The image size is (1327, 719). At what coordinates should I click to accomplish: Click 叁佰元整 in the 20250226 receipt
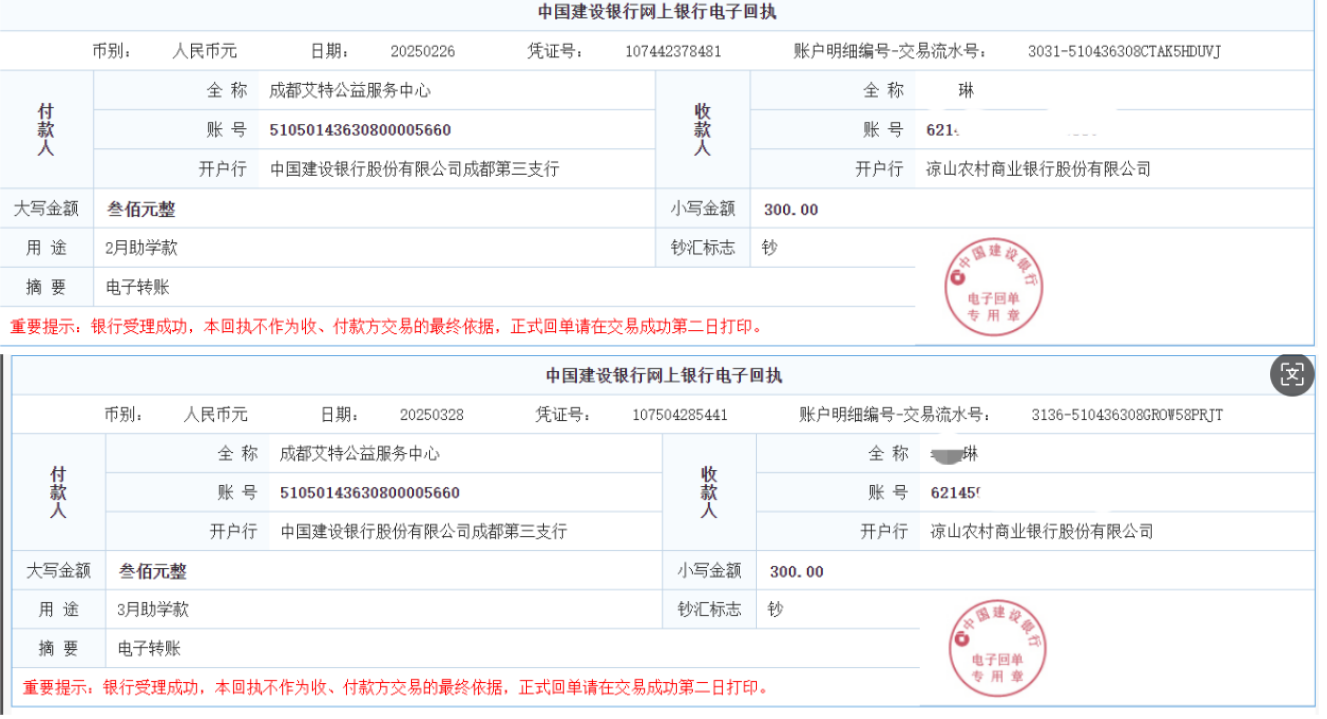tap(141, 209)
